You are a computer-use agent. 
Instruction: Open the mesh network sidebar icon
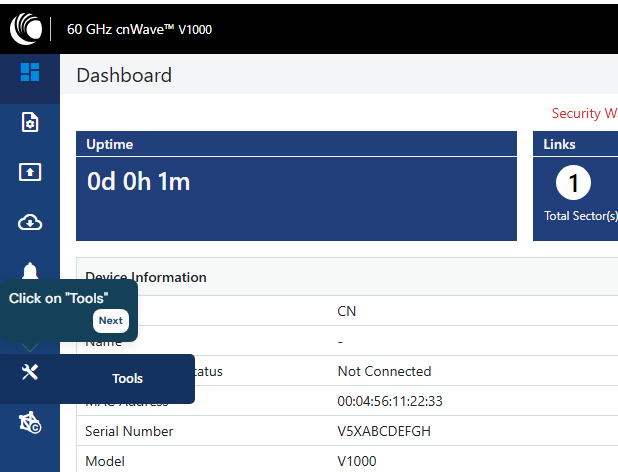30,423
